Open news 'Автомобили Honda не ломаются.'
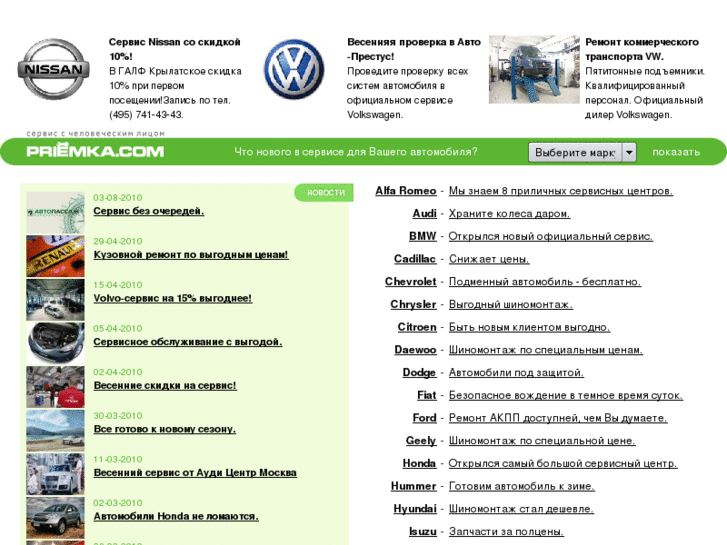The image size is (727, 545). click(176, 516)
